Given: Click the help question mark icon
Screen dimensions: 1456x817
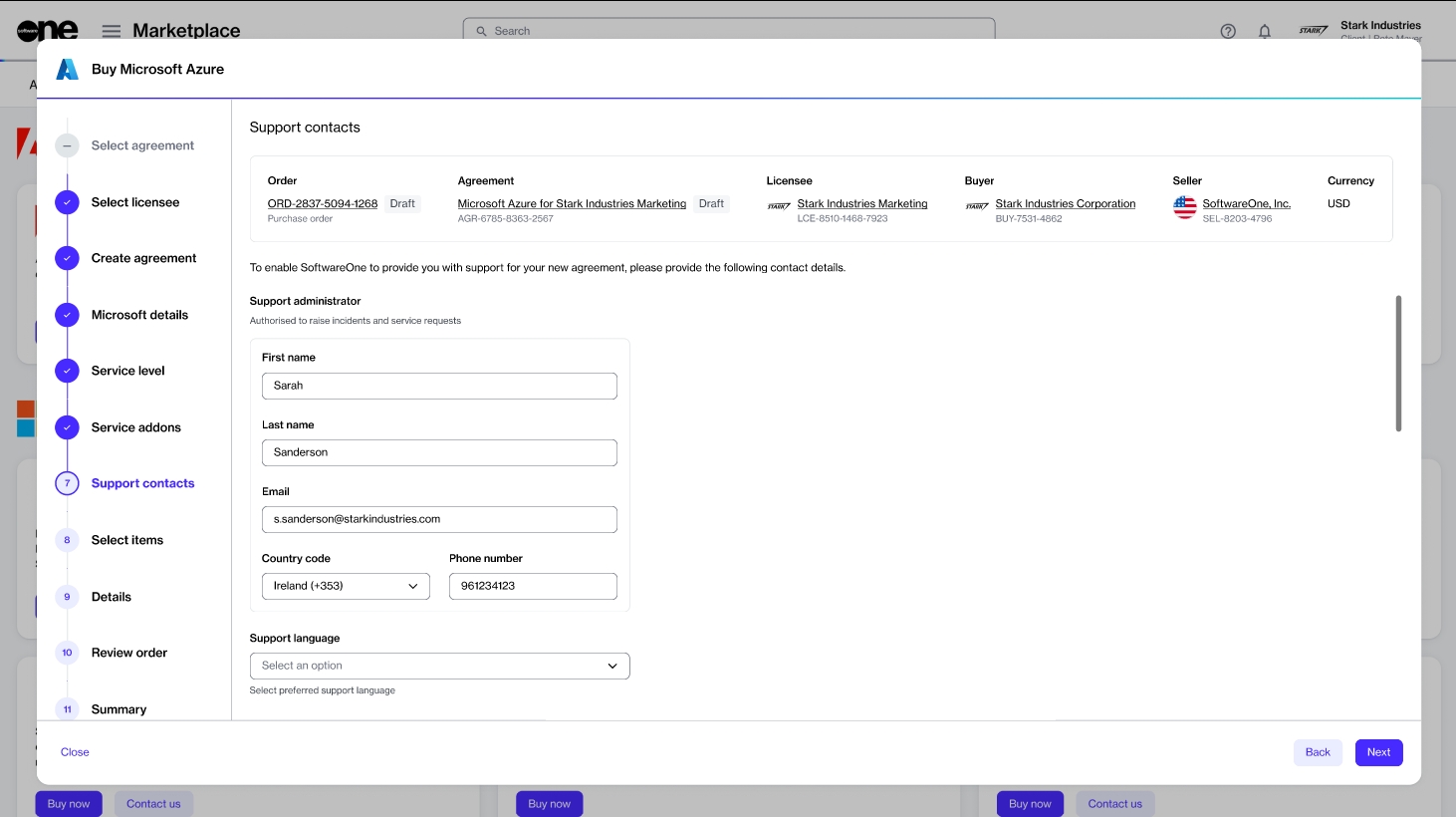Looking at the screenshot, I should click(x=1228, y=31).
